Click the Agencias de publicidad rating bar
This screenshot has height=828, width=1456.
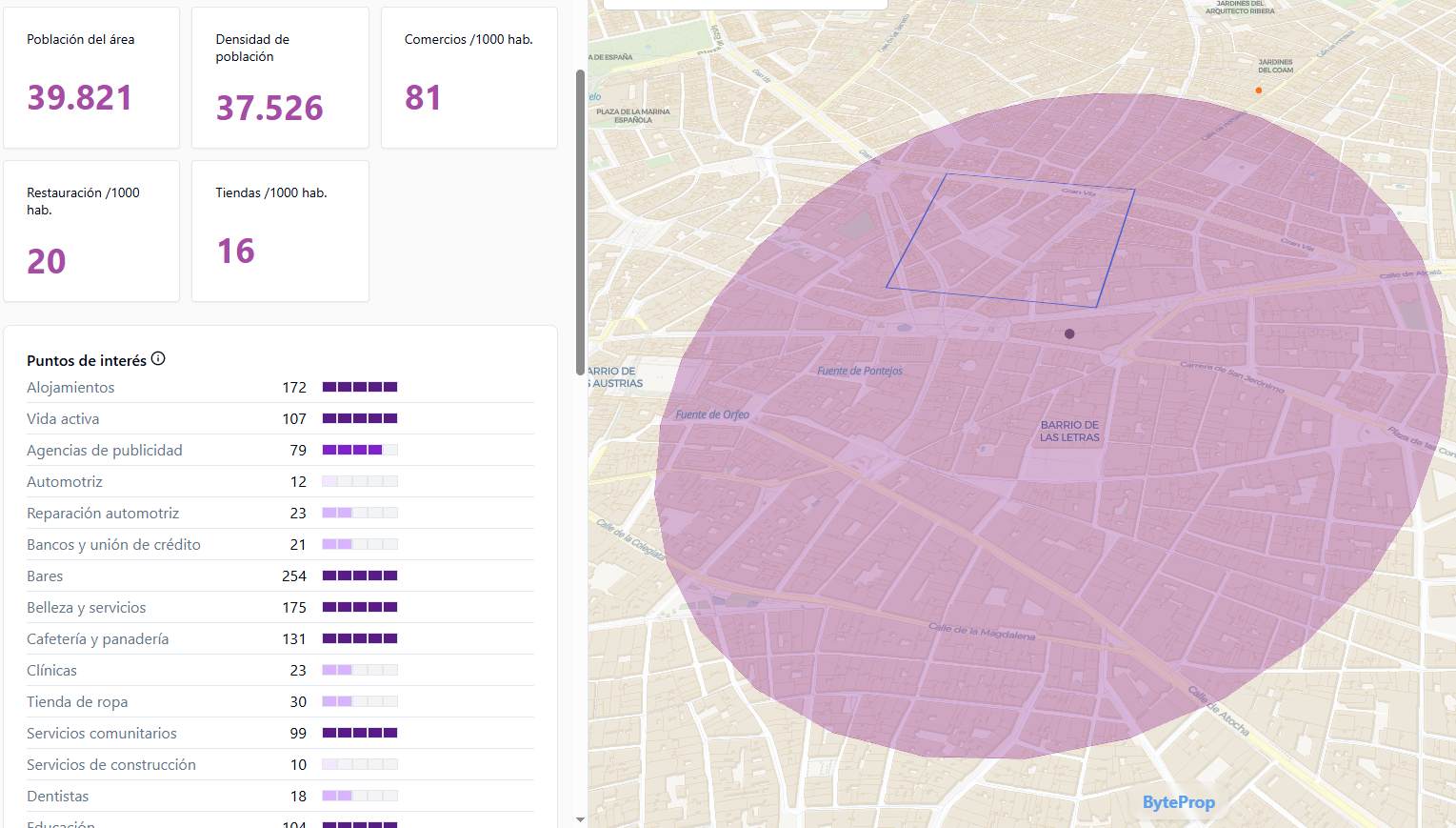pos(359,450)
